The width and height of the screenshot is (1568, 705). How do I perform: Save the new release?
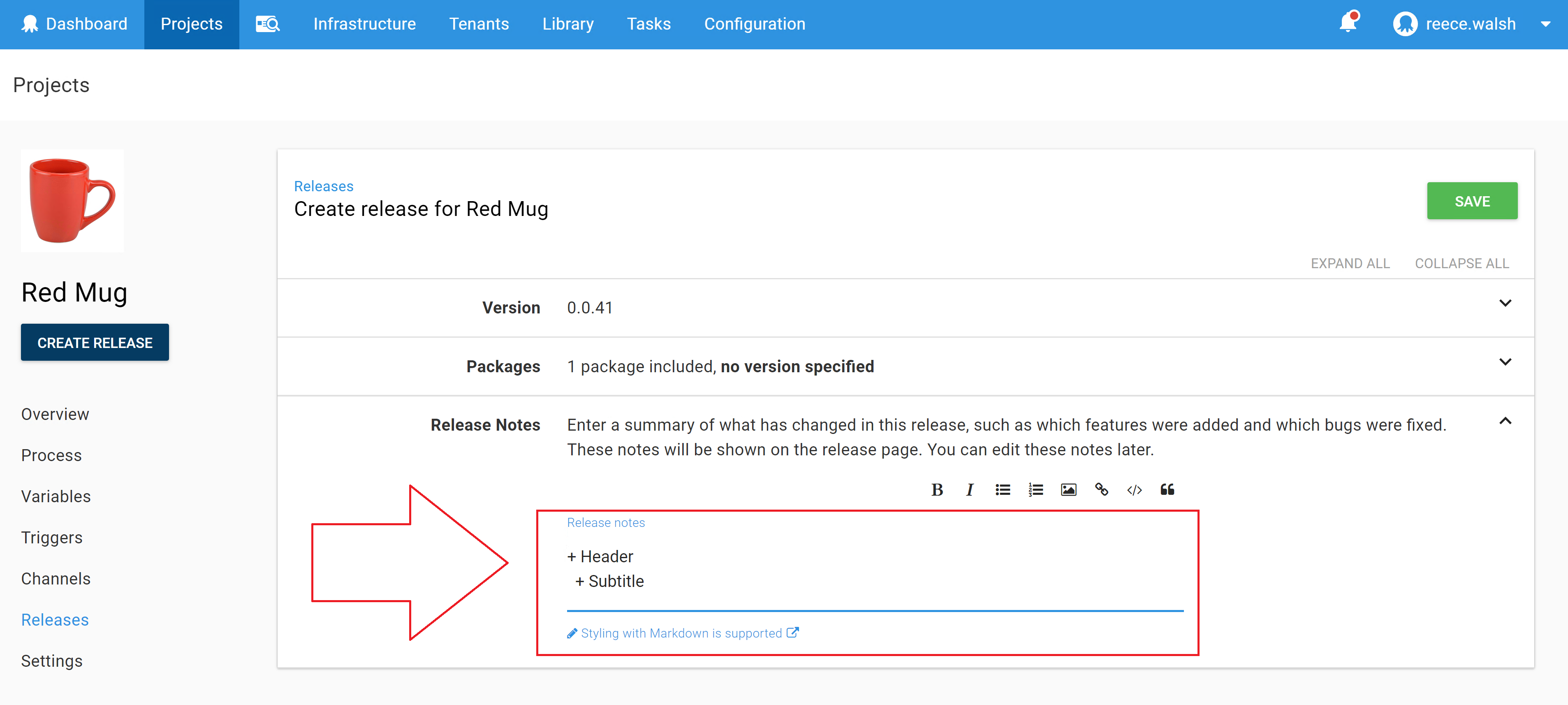coord(1472,201)
